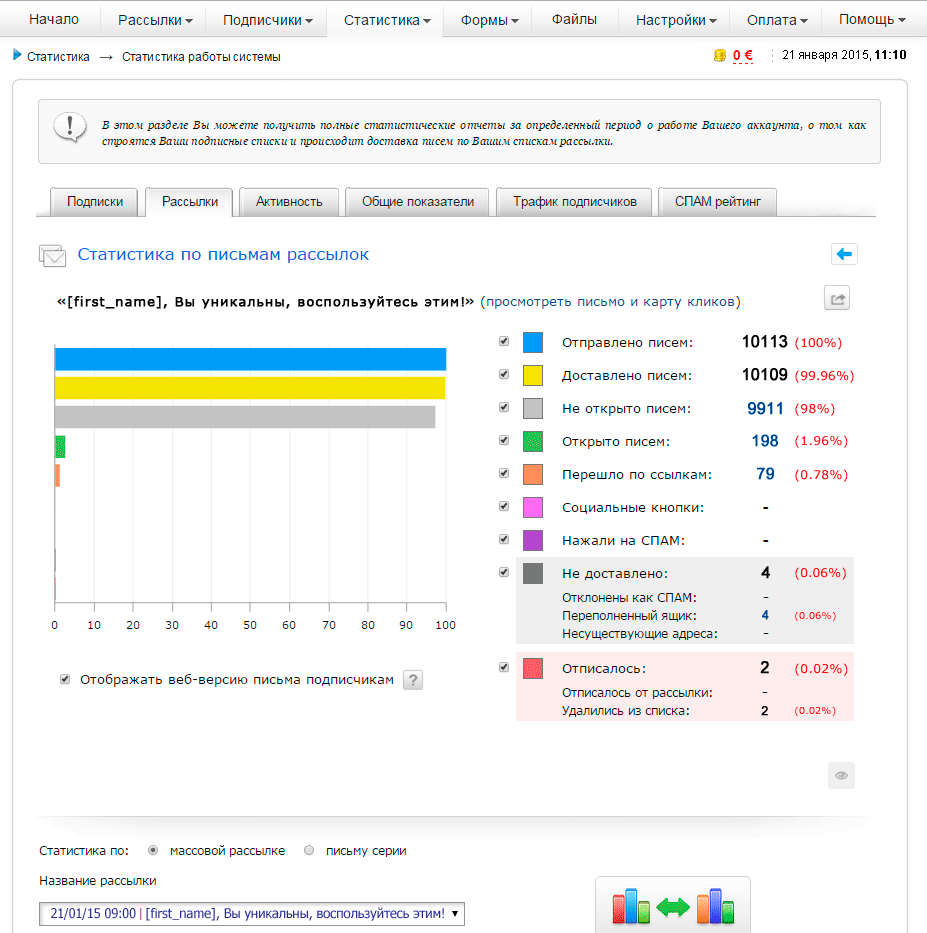The image size is (927, 933).
Task: Toggle the 'Открыто писем' checkbox
Action: coord(504,440)
